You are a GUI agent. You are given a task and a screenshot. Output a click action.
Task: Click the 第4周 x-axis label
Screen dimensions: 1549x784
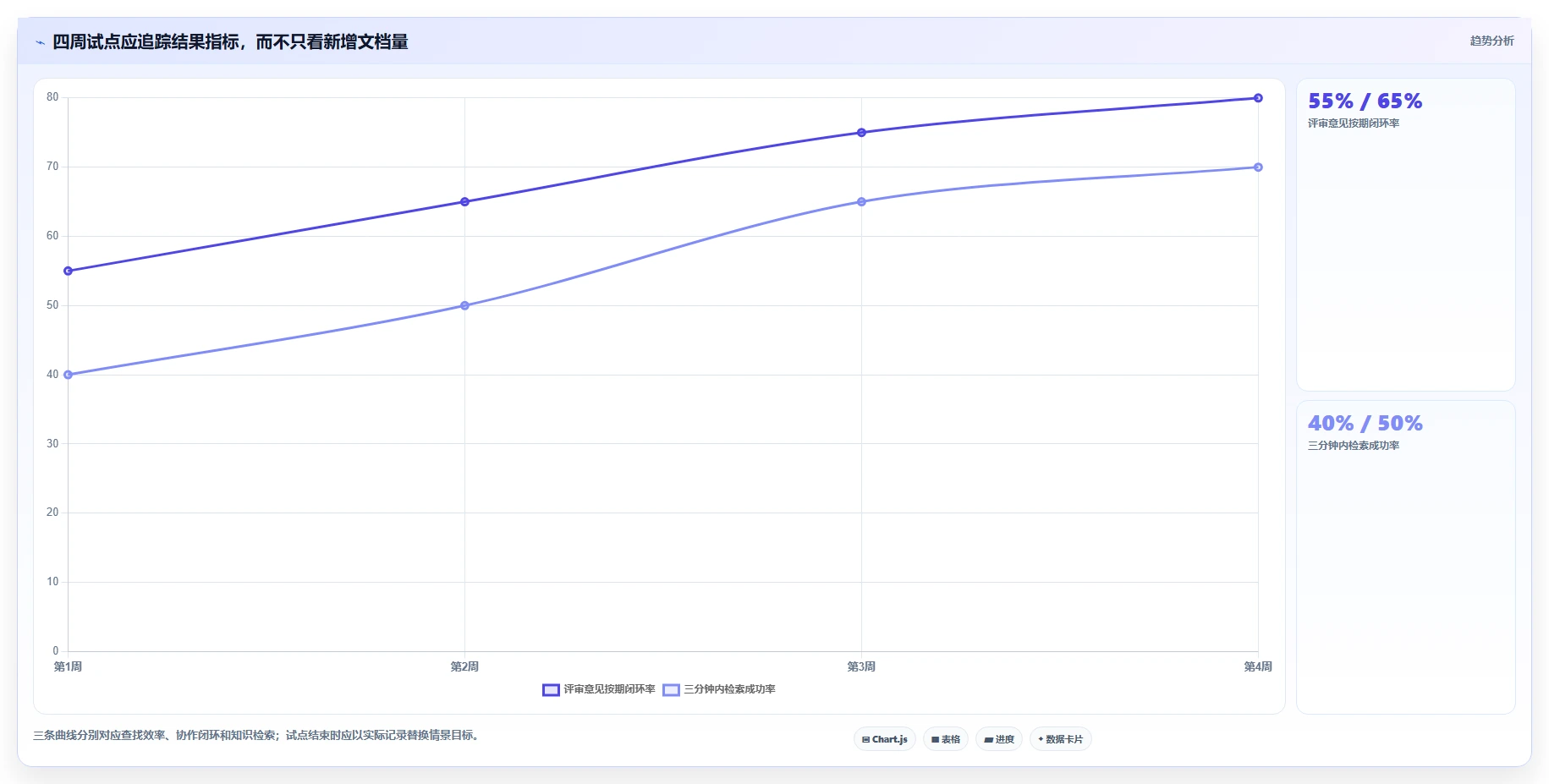point(1258,666)
